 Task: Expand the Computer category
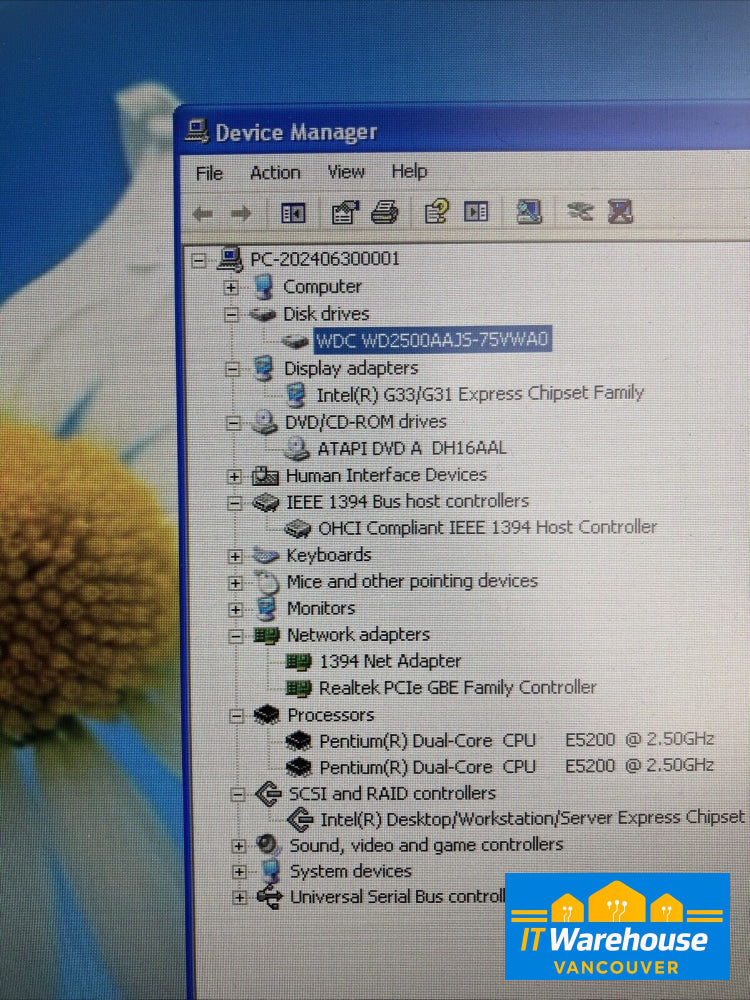(x=231, y=288)
